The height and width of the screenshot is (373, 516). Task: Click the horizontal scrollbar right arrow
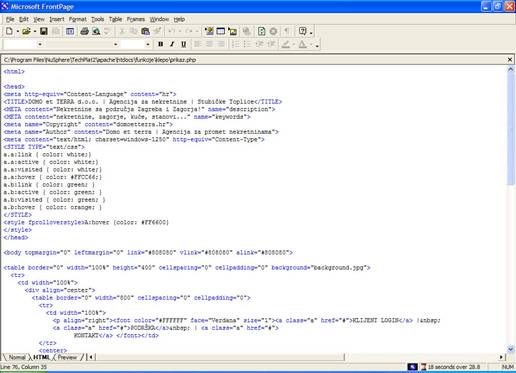pos(502,357)
